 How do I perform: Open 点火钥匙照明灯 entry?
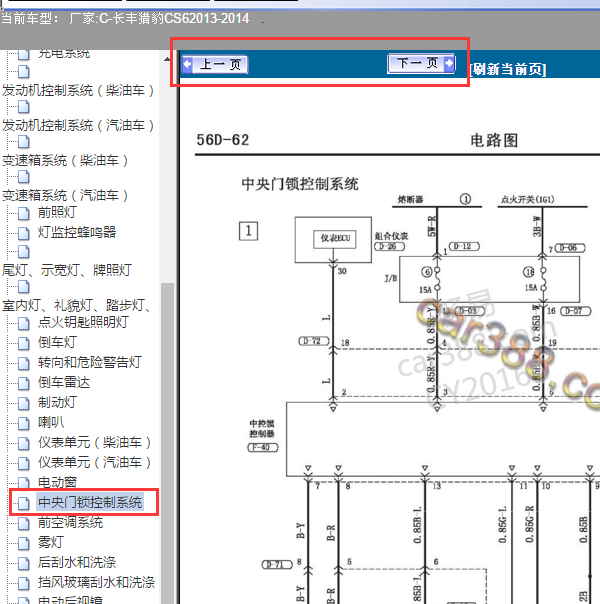coord(83,322)
